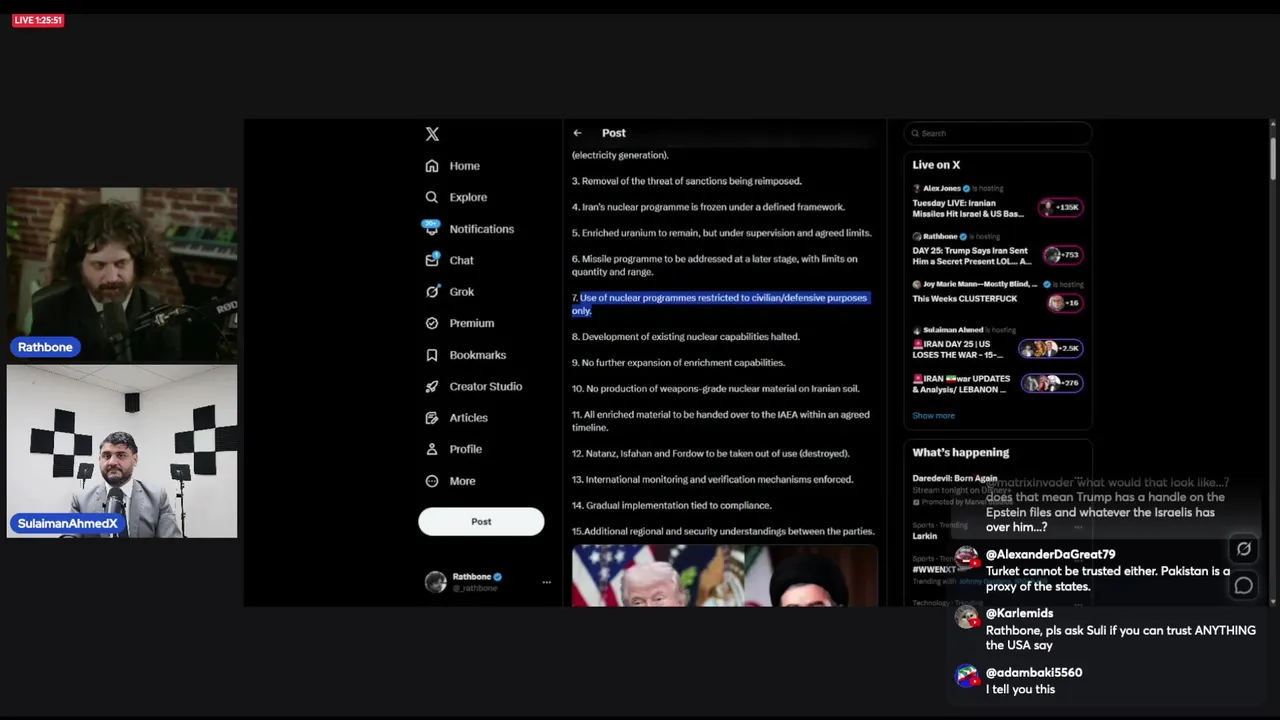Open the Daredevil: Born Again trend
1280x720 pixels.
click(x=955, y=479)
